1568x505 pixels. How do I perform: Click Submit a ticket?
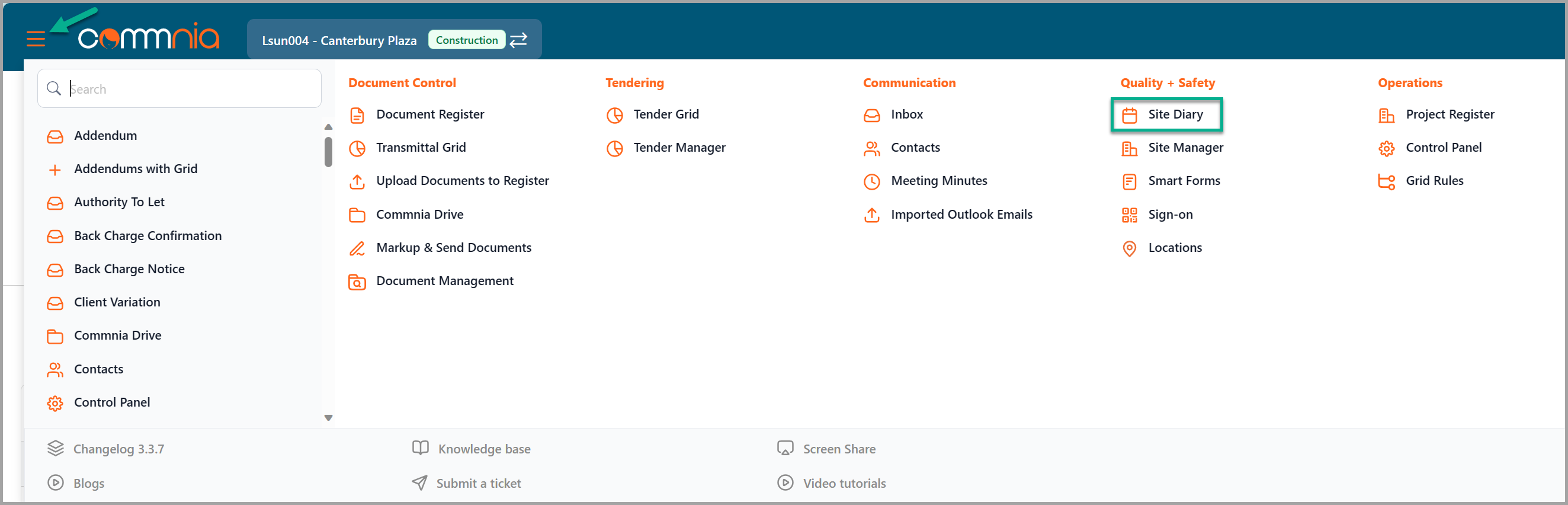(x=479, y=484)
